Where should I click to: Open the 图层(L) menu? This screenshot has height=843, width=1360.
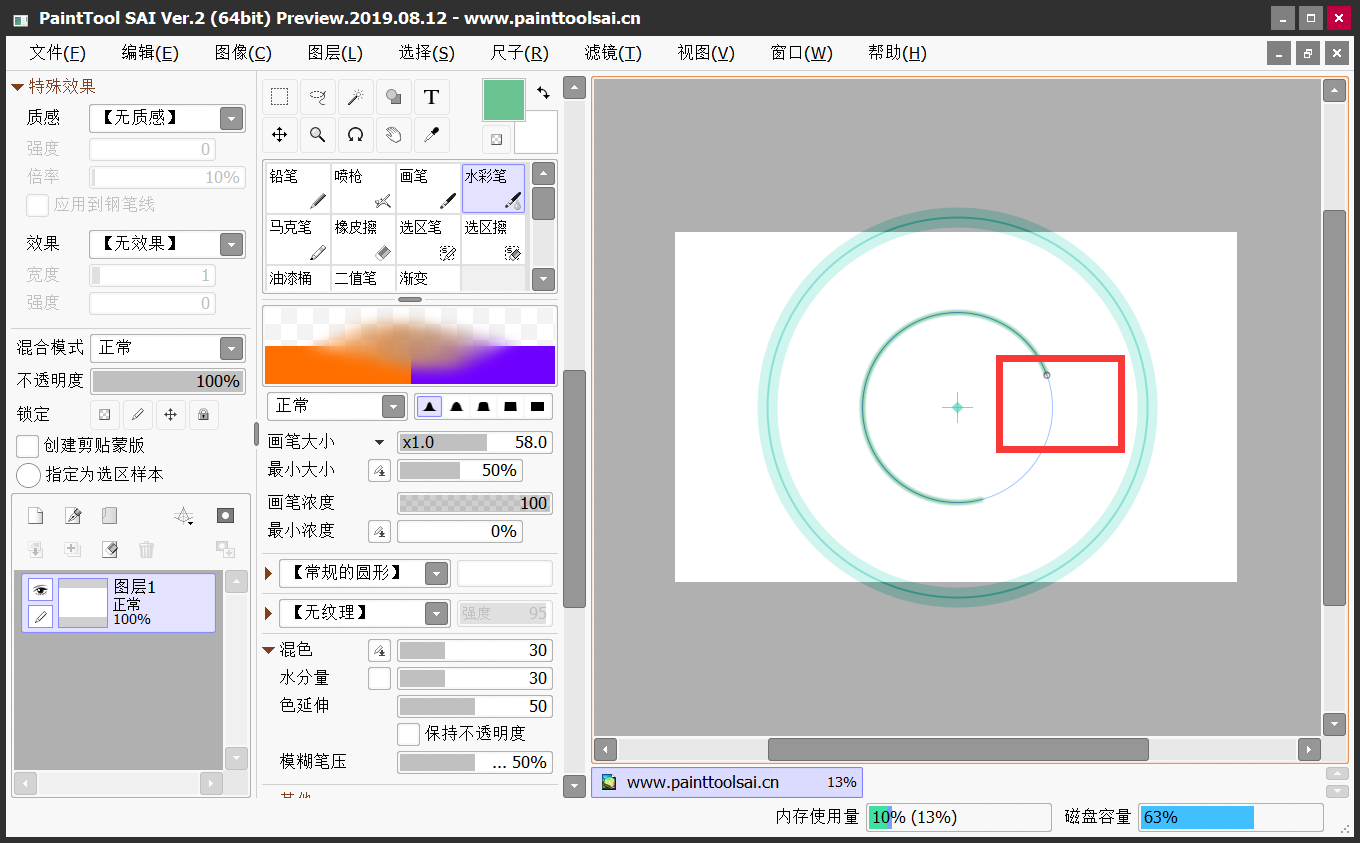(335, 53)
